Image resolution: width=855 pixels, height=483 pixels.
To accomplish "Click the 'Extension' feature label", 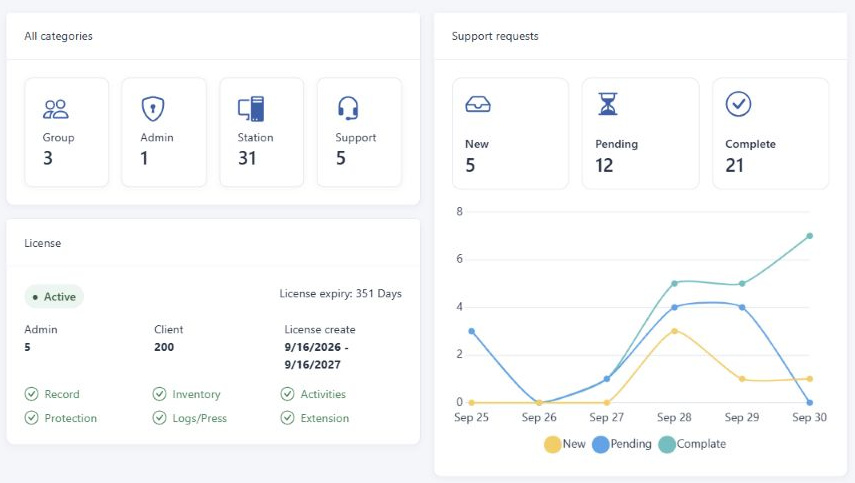I will (324, 418).
